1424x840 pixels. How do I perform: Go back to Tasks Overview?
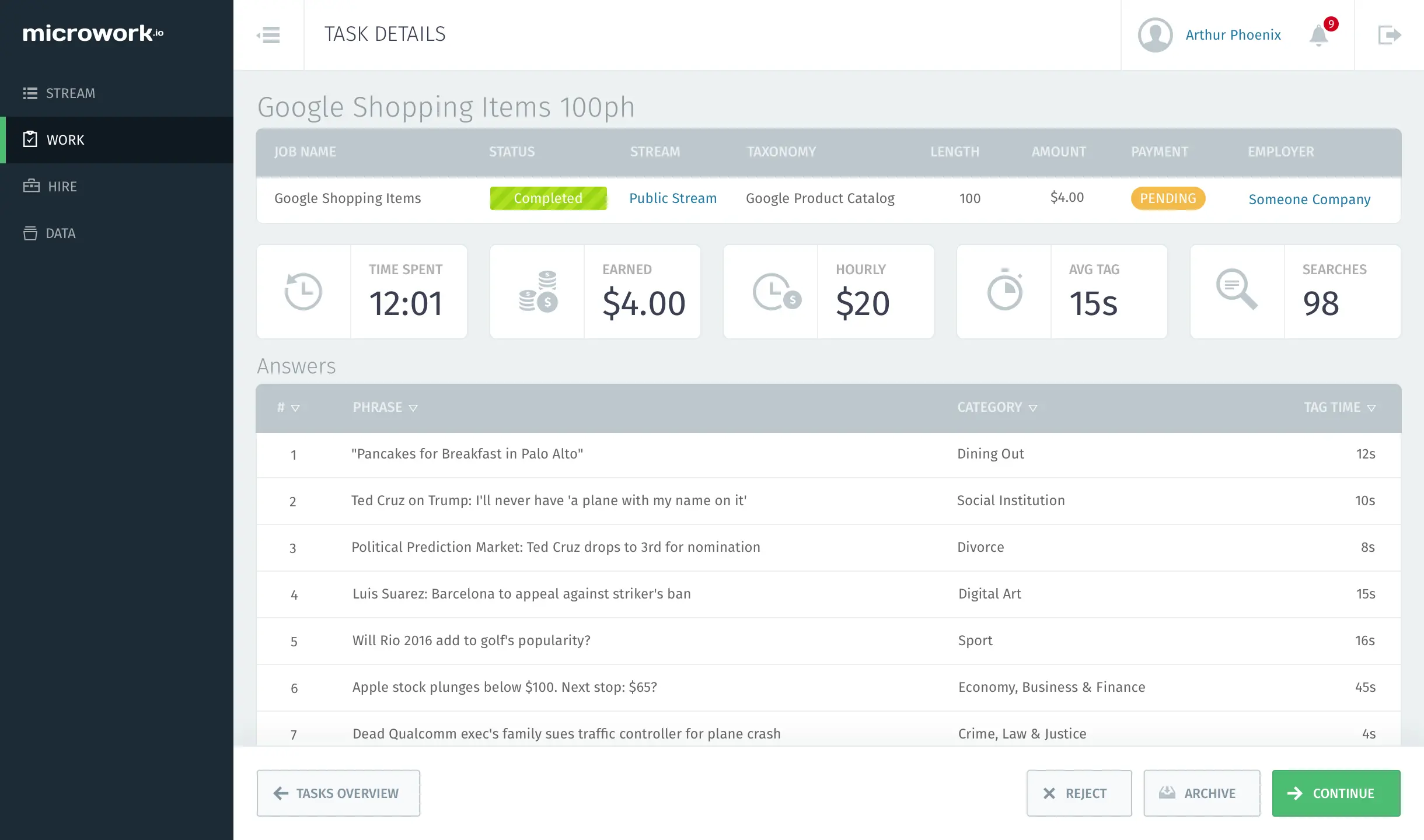click(x=338, y=793)
